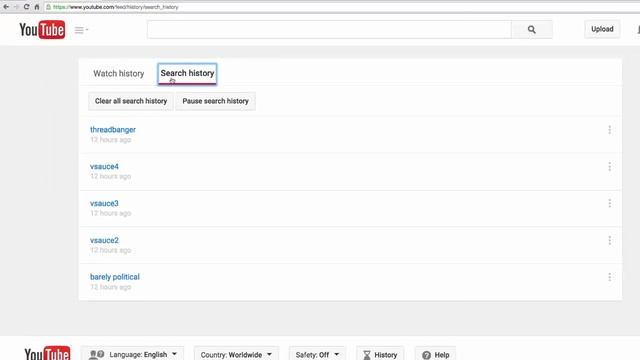This screenshot has width=640, height=360.
Task: Switch to Watch history tab
Action: [x=118, y=73]
